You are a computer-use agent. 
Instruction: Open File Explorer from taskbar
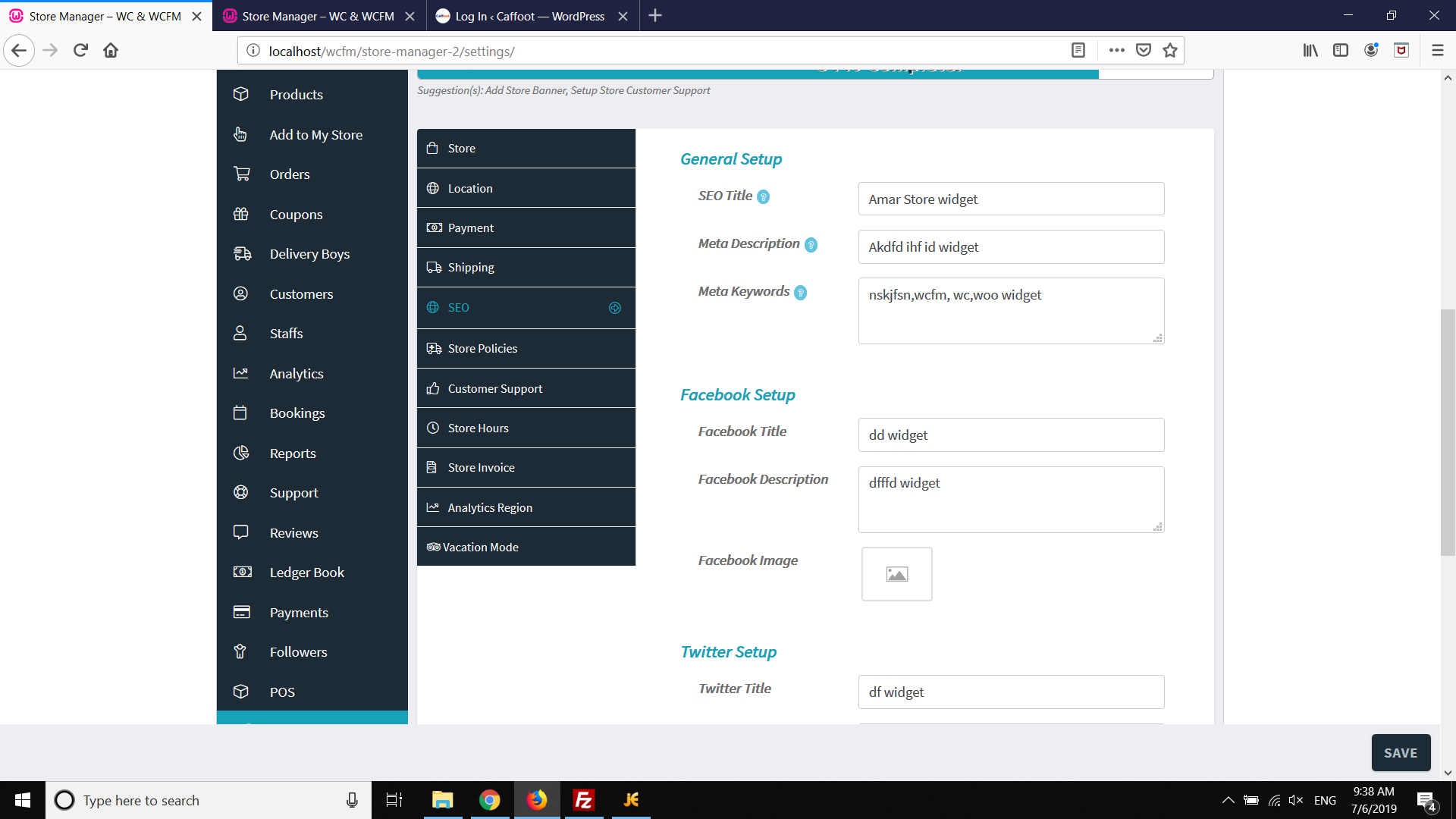point(443,800)
